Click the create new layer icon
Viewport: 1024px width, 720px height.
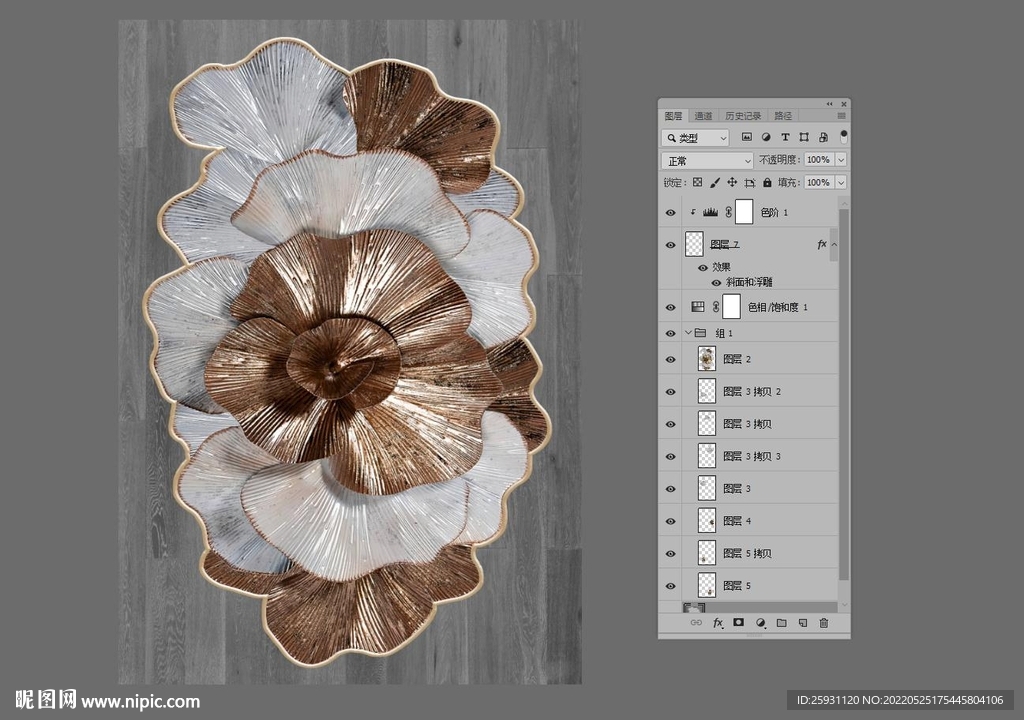(802, 623)
